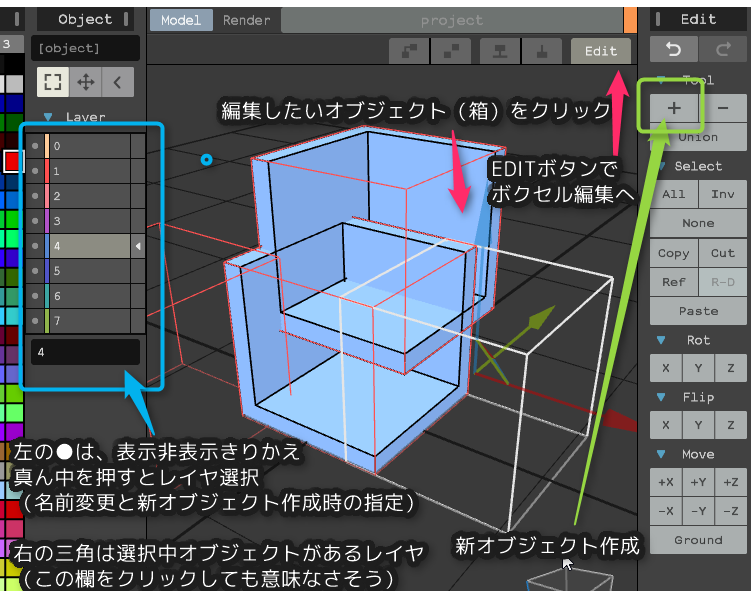Click the stem-on-block icon beside Edit button
Viewport: 751px width, 591px height.
pyautogui.click(x=542, y=51)
